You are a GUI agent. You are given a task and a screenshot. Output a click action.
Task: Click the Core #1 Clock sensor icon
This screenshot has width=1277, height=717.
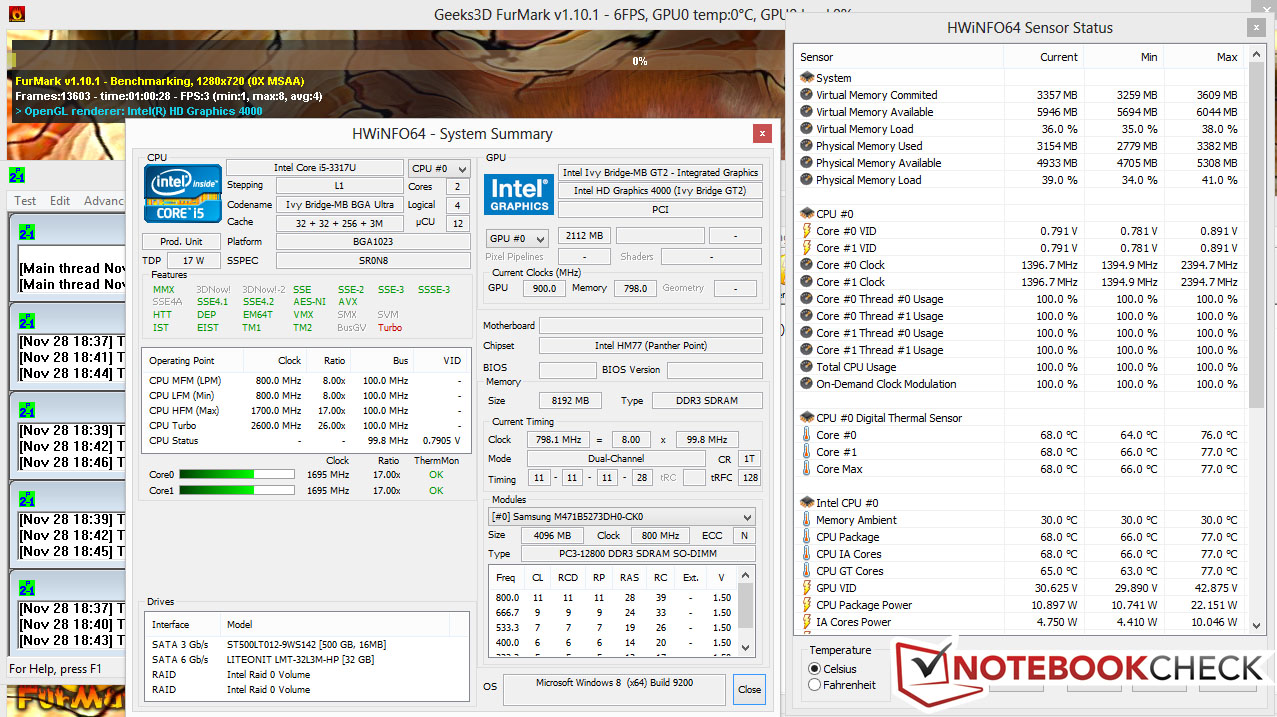[x=807, y=282]
